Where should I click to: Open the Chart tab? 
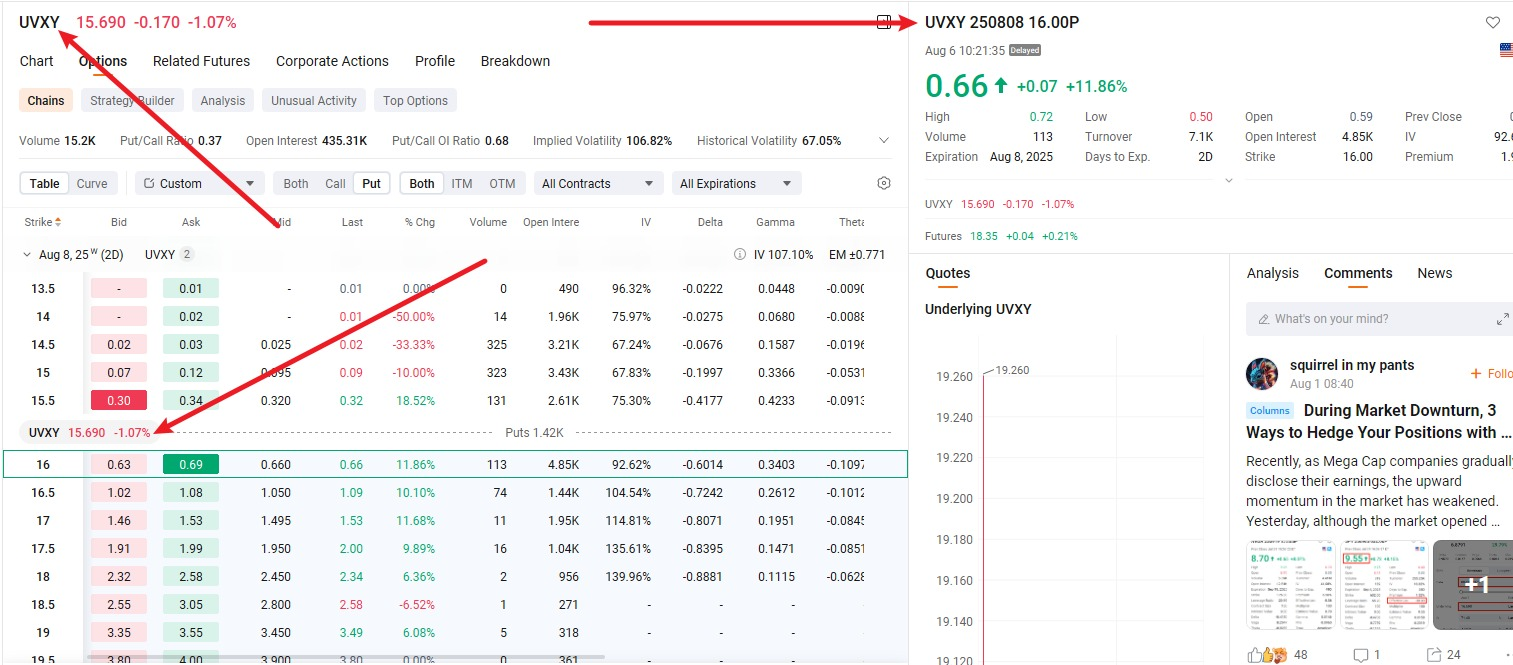click(x=37, y=61)
